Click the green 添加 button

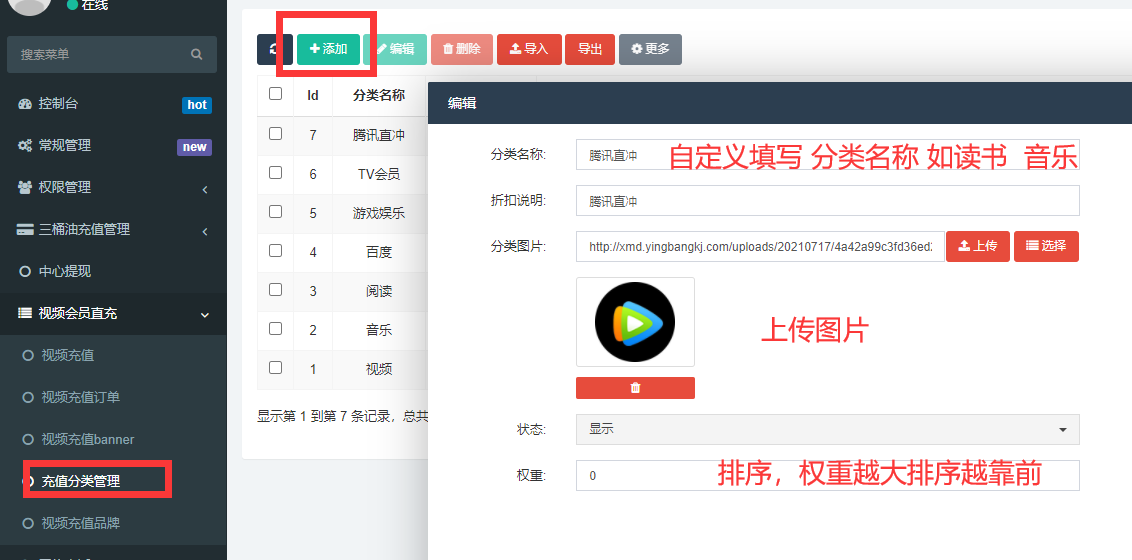tap(328, 49)
